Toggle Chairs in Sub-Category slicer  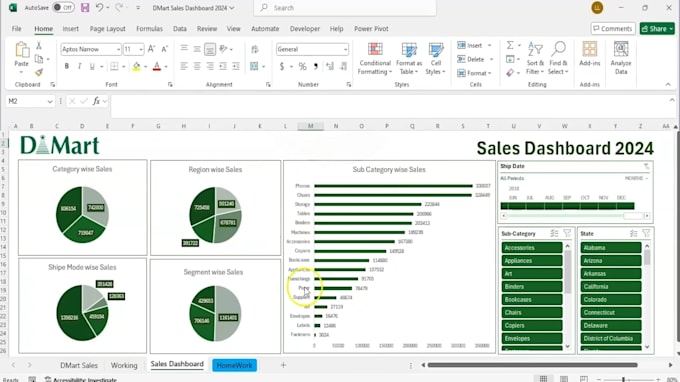coord(532,312)
